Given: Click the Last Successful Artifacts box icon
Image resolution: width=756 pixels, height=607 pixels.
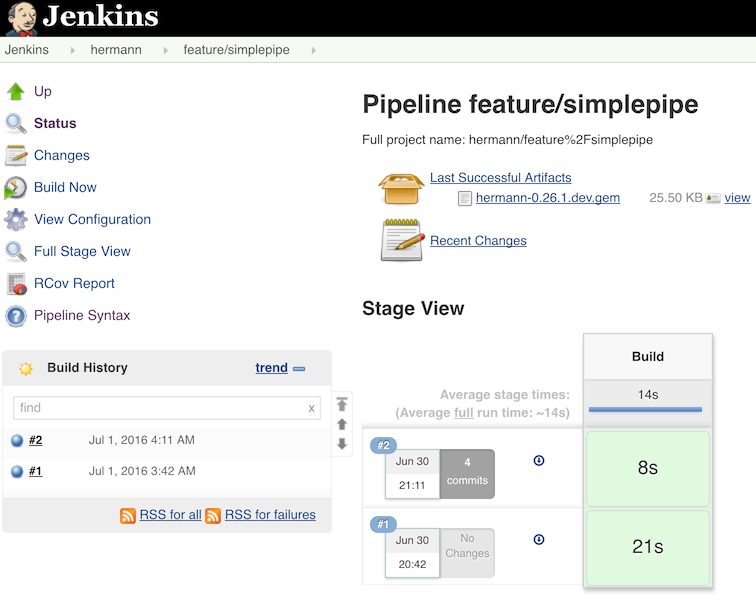Looking at the screenshot, I should click(402, 185).
